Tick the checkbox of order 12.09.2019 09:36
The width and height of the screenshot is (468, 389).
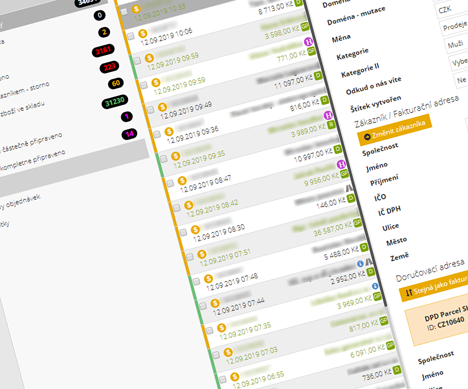157,134
